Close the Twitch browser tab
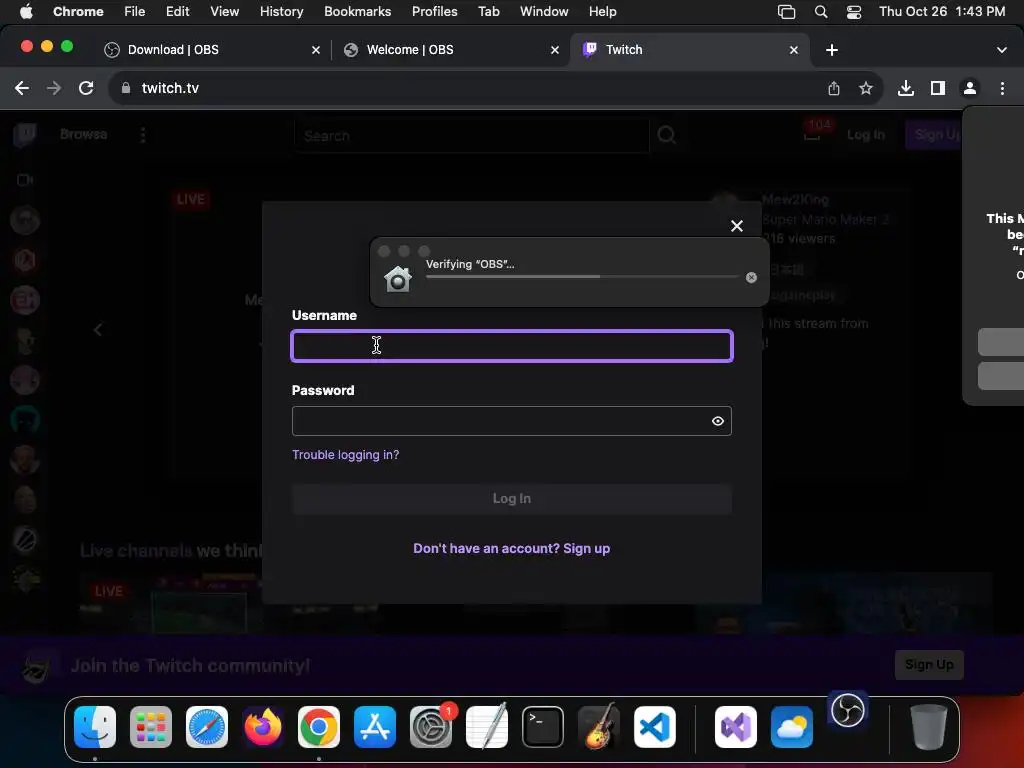 [x=793, y=50]
